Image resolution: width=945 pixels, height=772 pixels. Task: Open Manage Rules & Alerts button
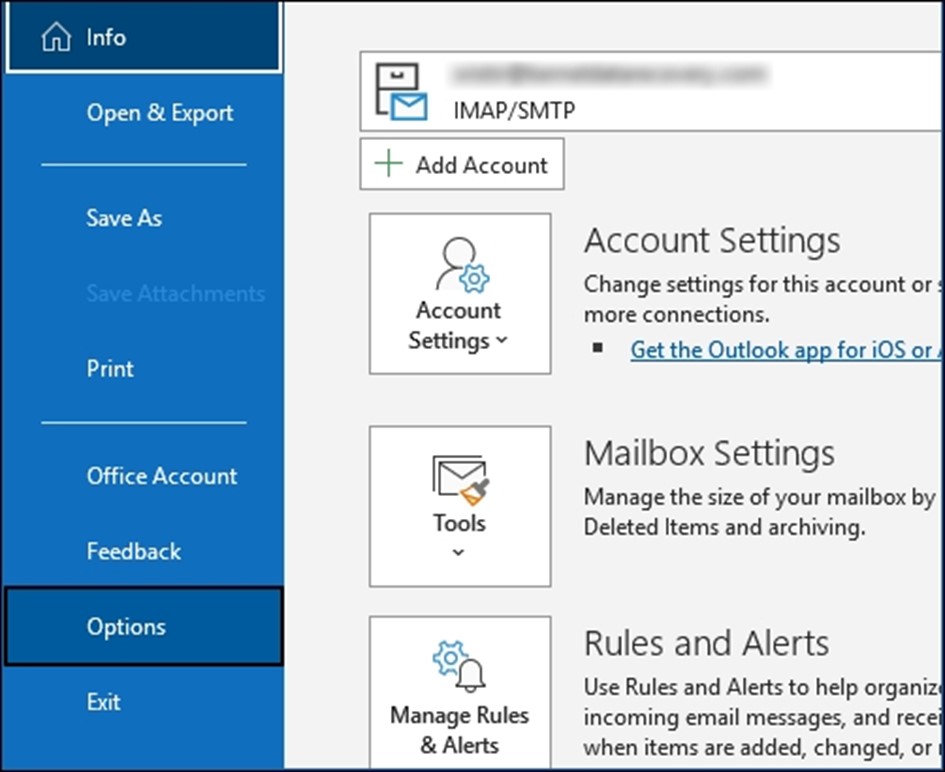click(460, 694)
